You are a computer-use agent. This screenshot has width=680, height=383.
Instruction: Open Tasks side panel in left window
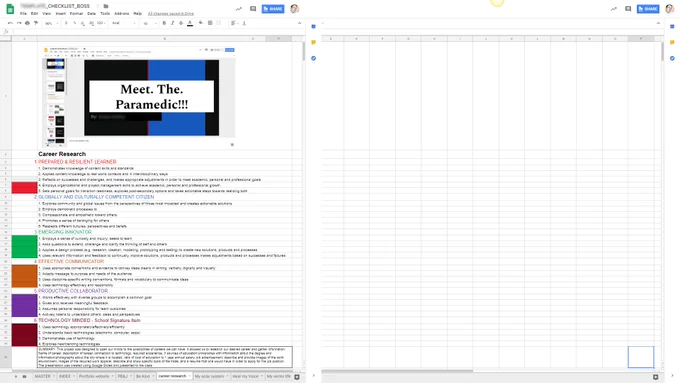click(314, 58)
